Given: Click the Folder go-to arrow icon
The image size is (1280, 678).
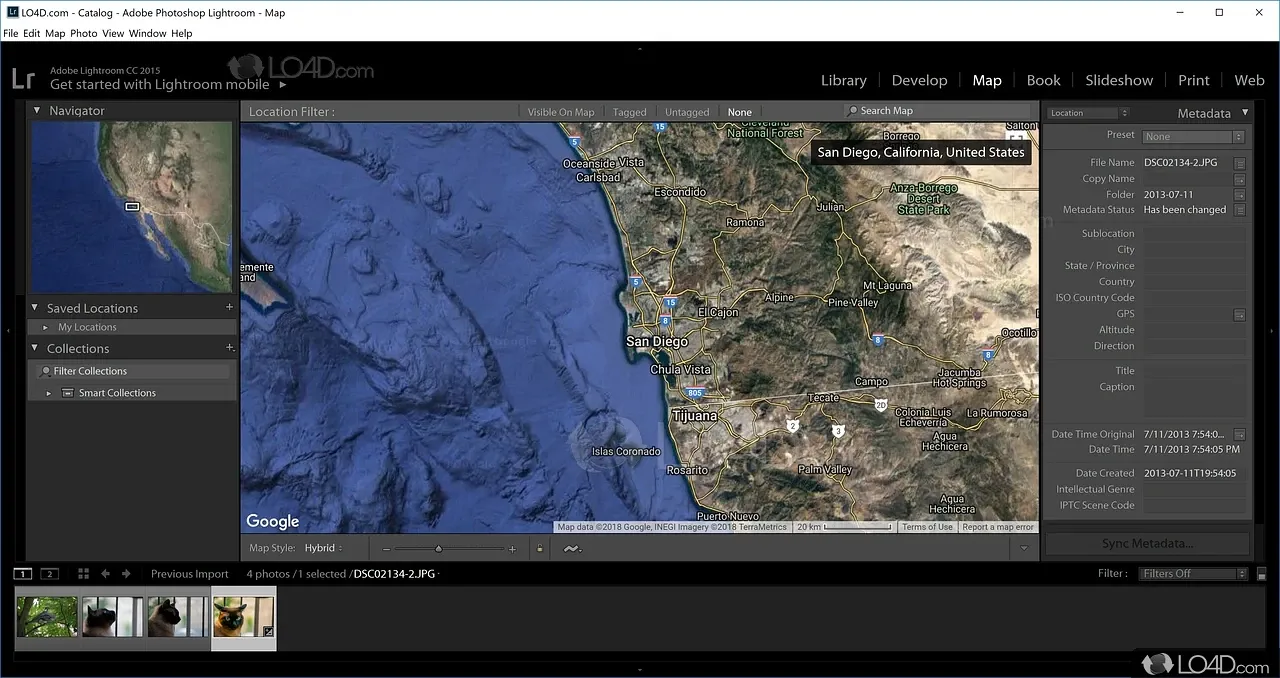Looking at the screenshot, I should tap(1240, 195).
